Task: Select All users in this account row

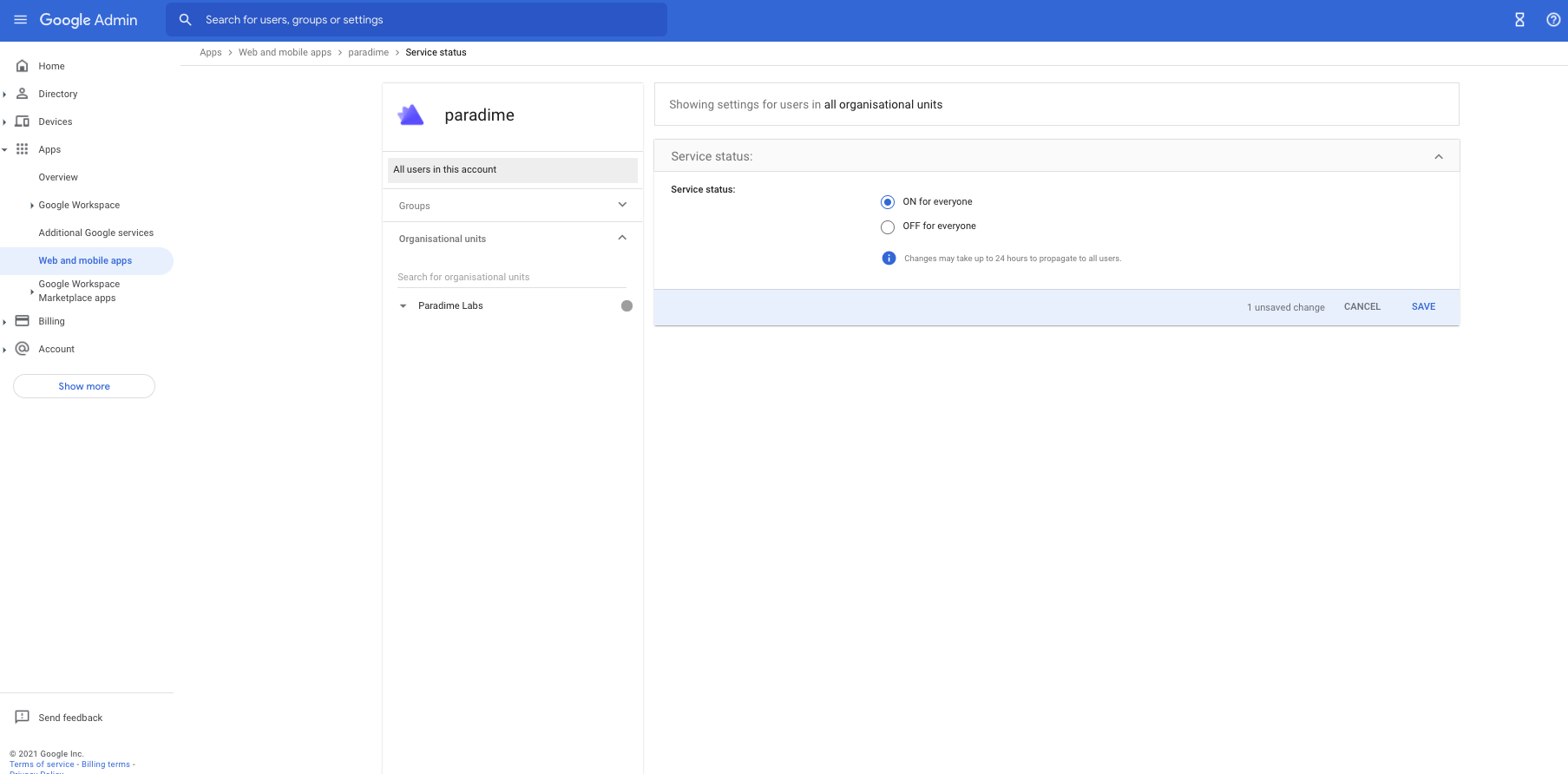Action: pos(513,170)
